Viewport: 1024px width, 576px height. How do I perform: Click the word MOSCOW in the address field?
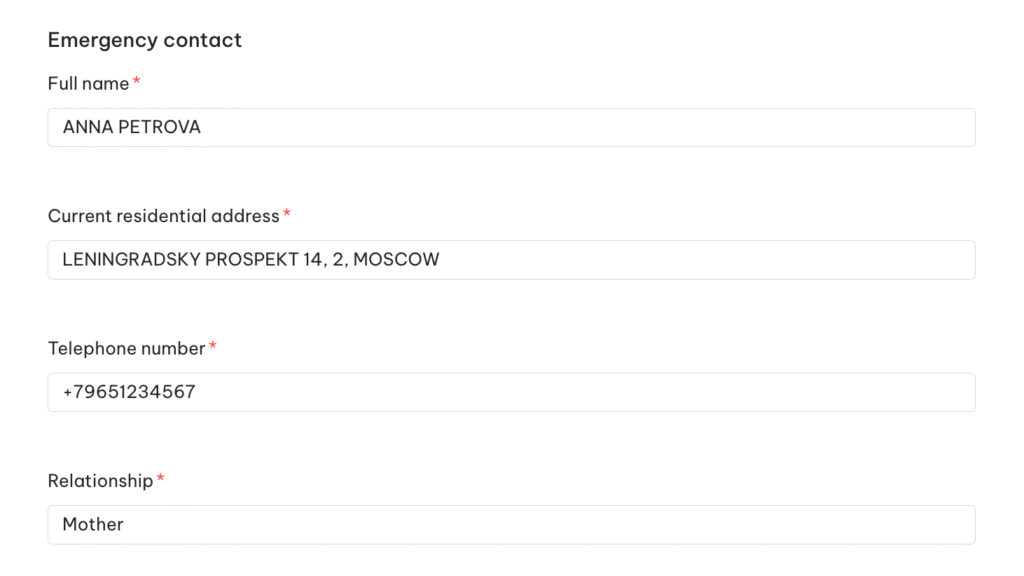(x=397, y=260)
